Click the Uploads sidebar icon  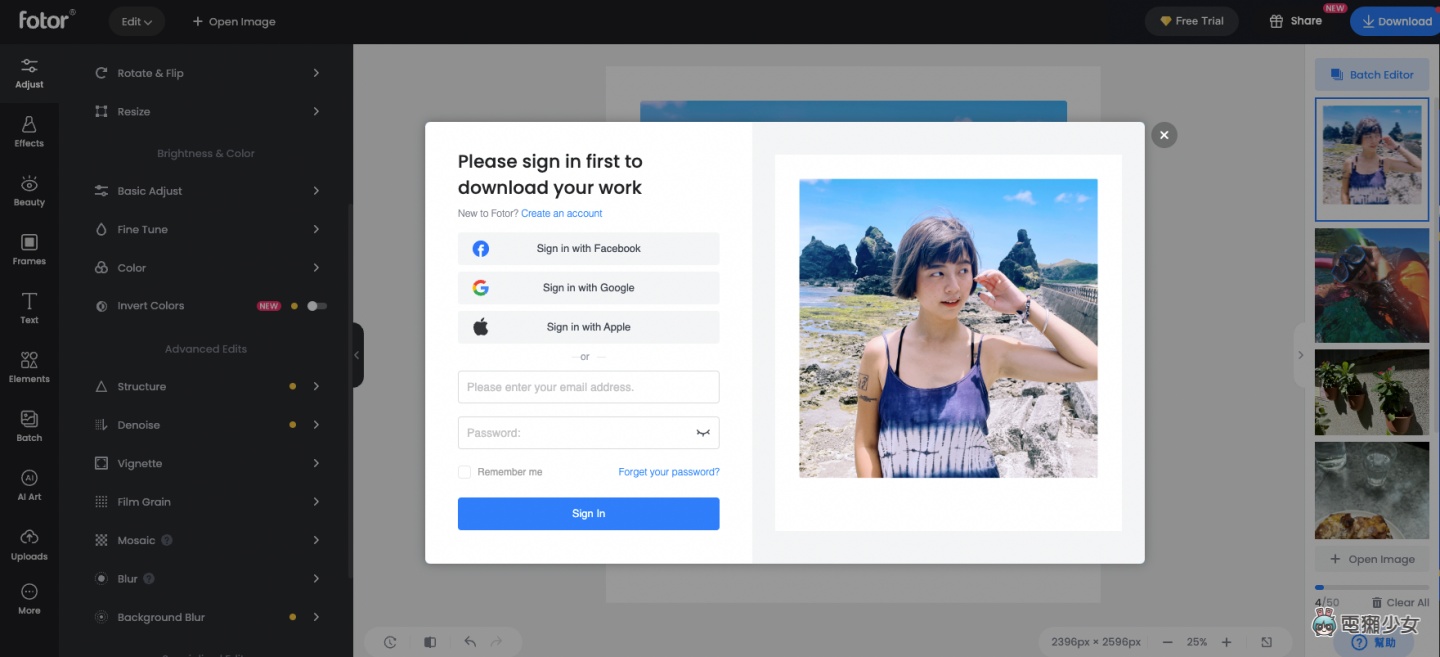pos(29,543)
